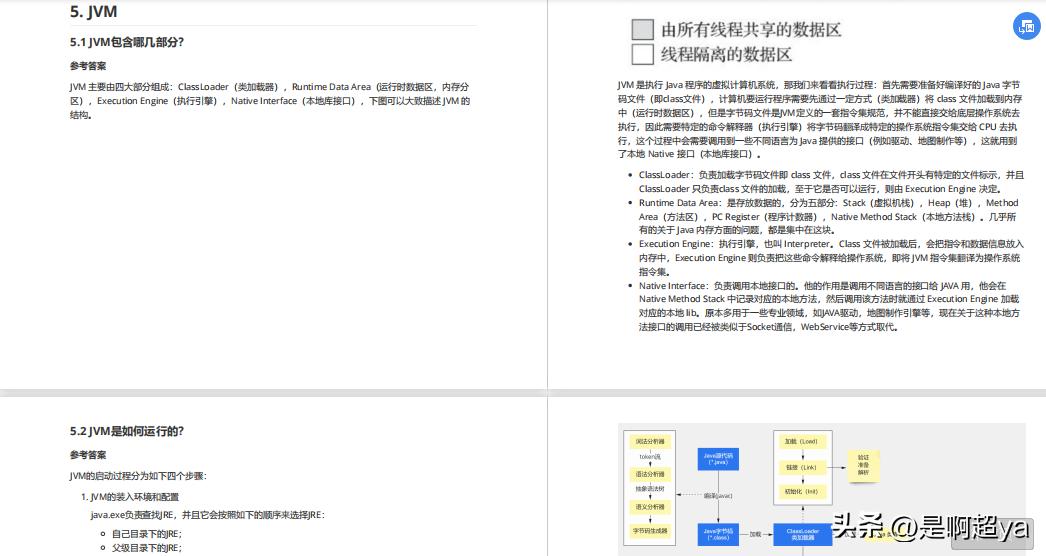
Task: Click '加载' arrow label before ClassLoader box
Action: 755,534
